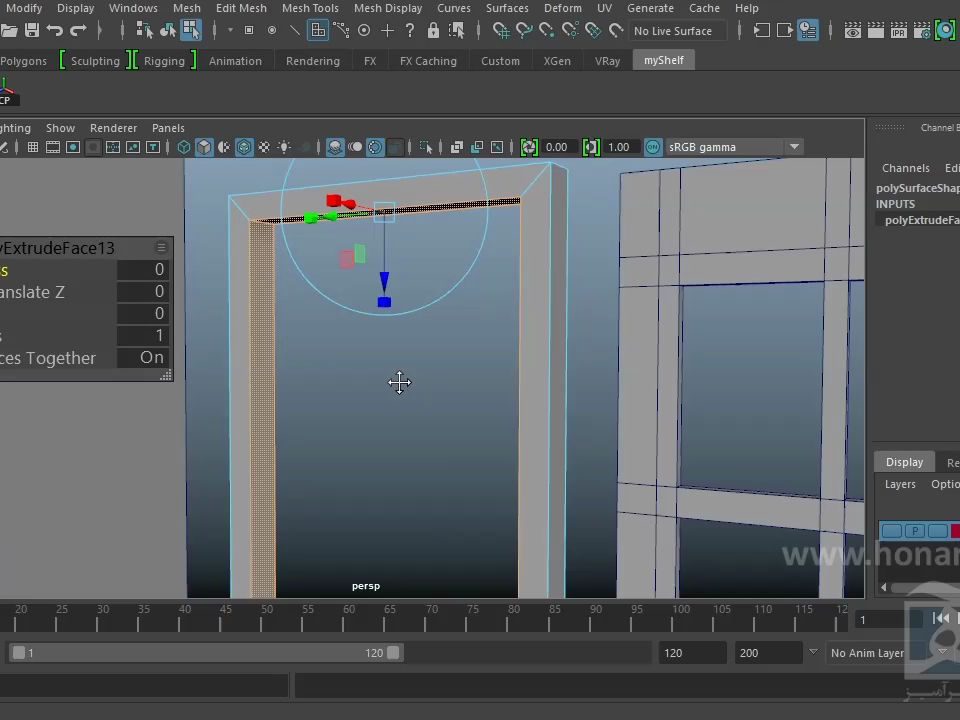Open the selection mask dropdown arrow
Screen dimensions: 960x720
click(230, 30)
